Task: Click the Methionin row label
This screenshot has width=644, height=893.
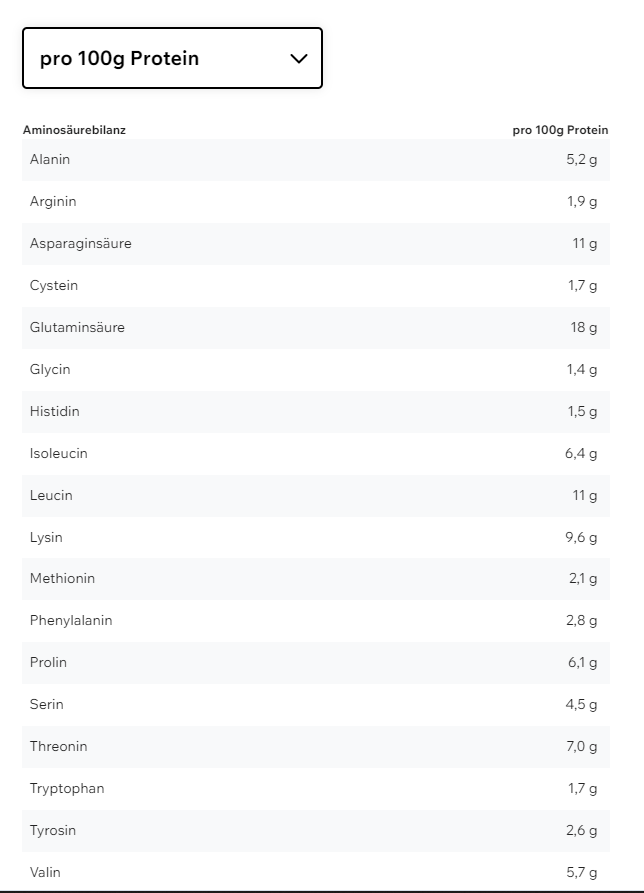Action: pyautogui.click(x=63, y=578)
